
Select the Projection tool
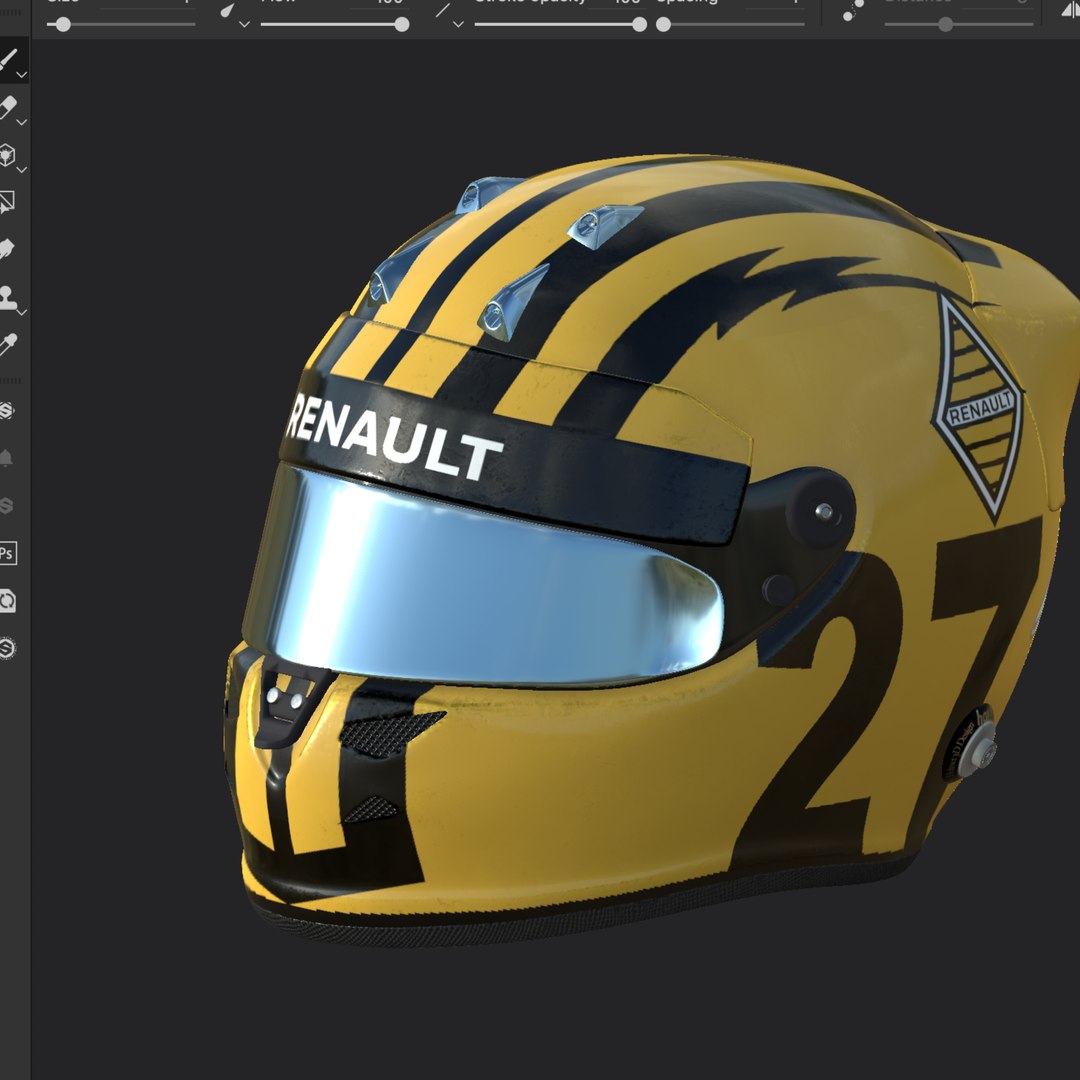(x=7, y=154)
